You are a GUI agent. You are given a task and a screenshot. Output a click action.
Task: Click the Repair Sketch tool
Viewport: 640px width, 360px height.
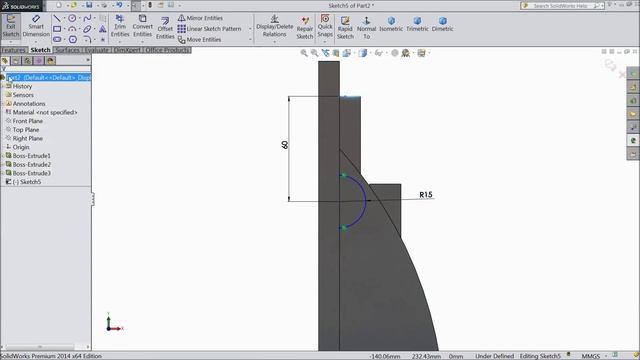[x=304, y=28]
